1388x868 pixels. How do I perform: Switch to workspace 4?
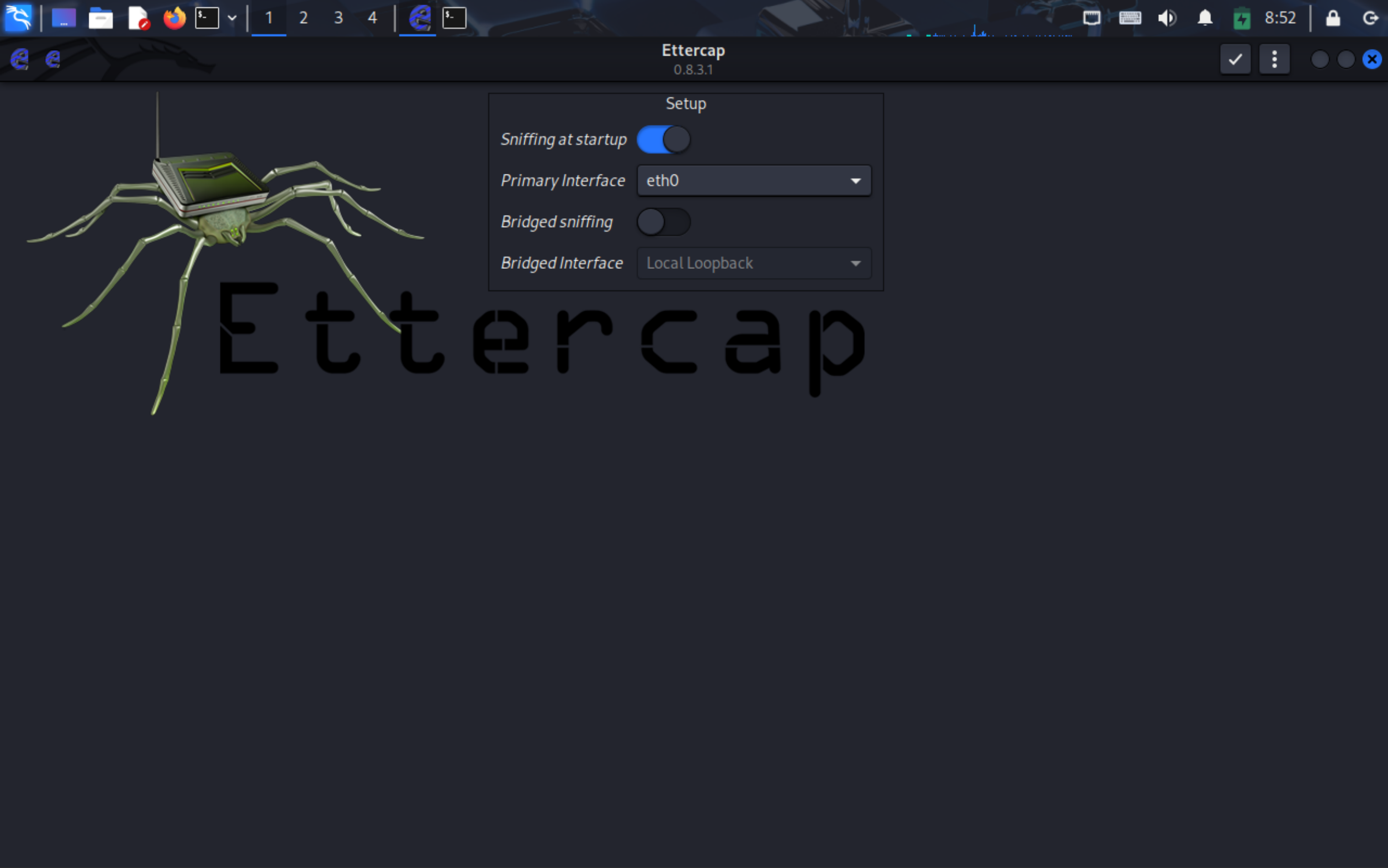pos(372,19)
